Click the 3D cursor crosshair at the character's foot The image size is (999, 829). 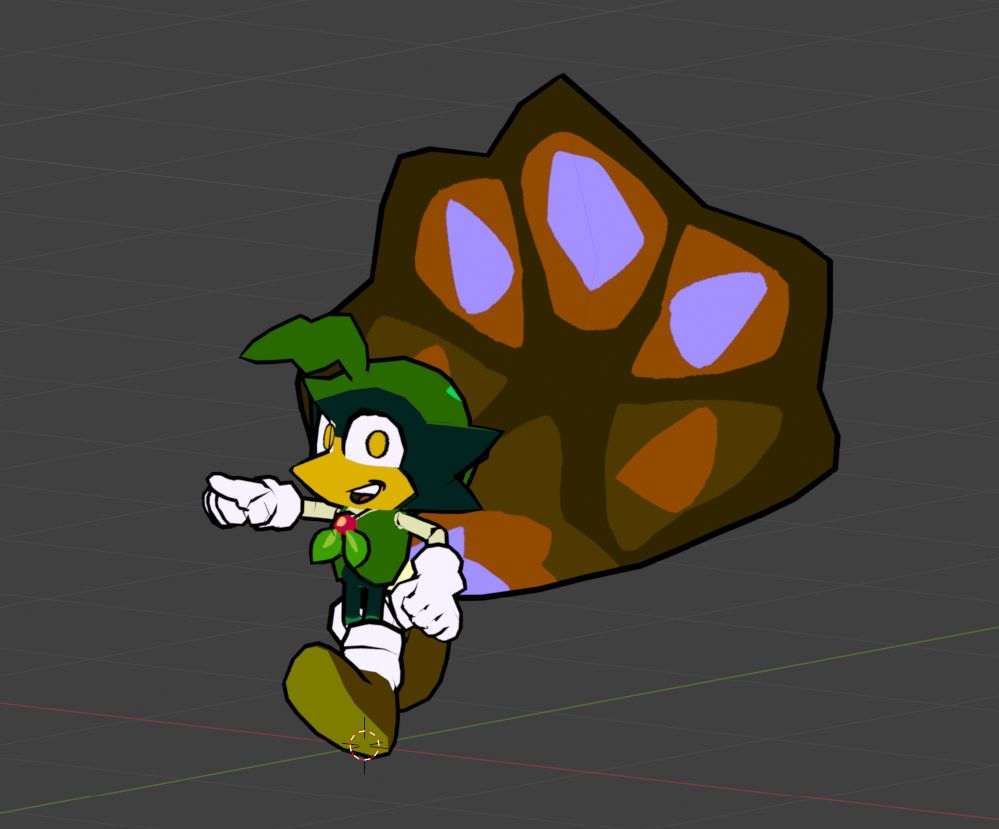365,745
